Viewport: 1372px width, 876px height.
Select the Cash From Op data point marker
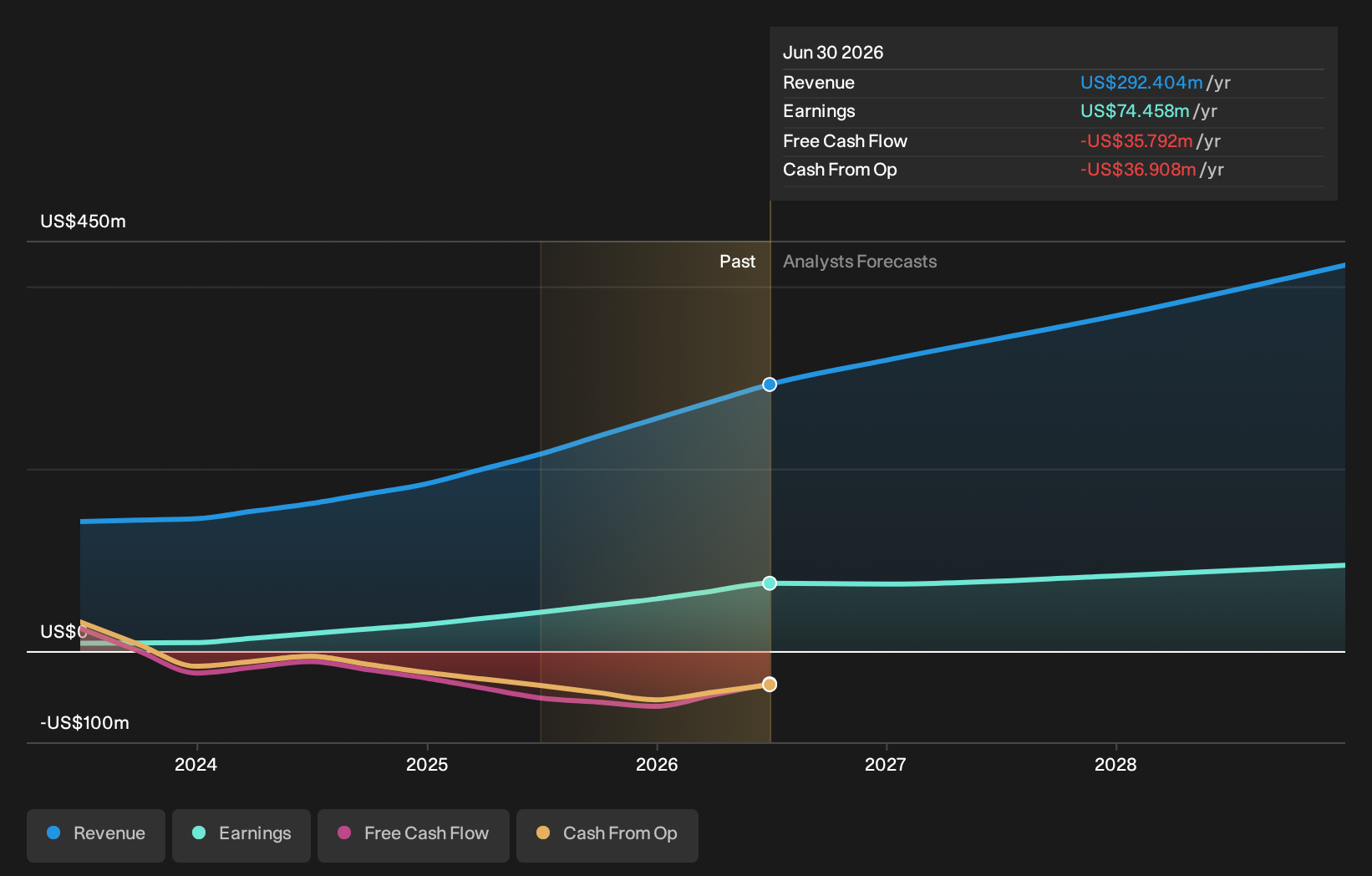coord(770,685)
